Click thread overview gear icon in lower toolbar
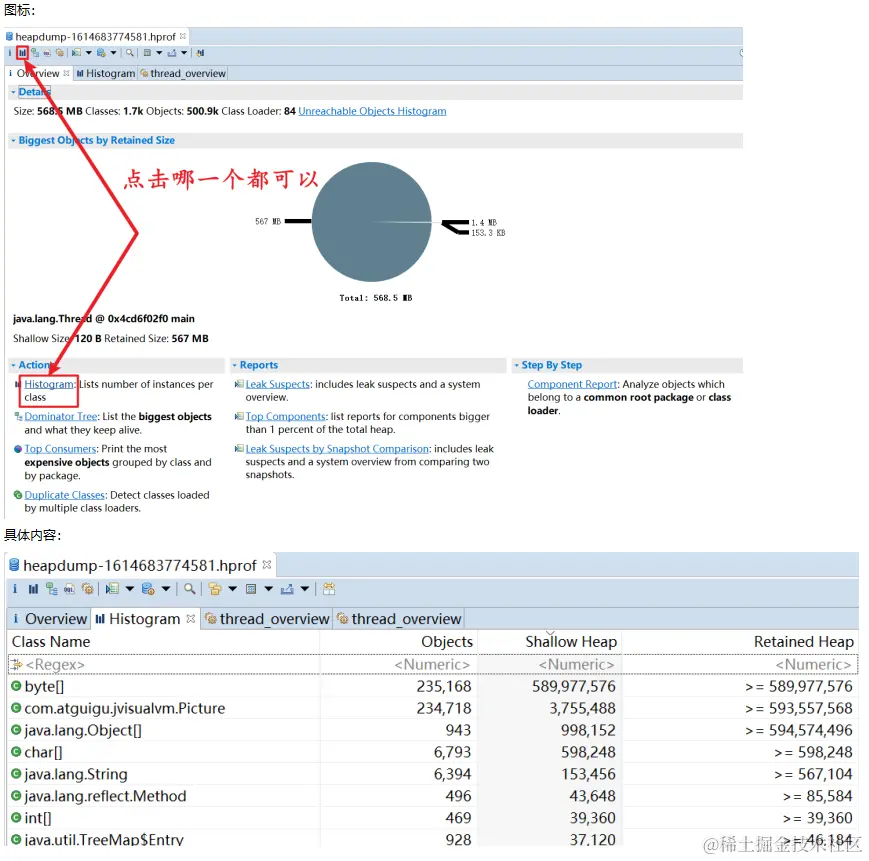Screen dimensions: 869x861 pyautogui.click(x=87, y=589)
